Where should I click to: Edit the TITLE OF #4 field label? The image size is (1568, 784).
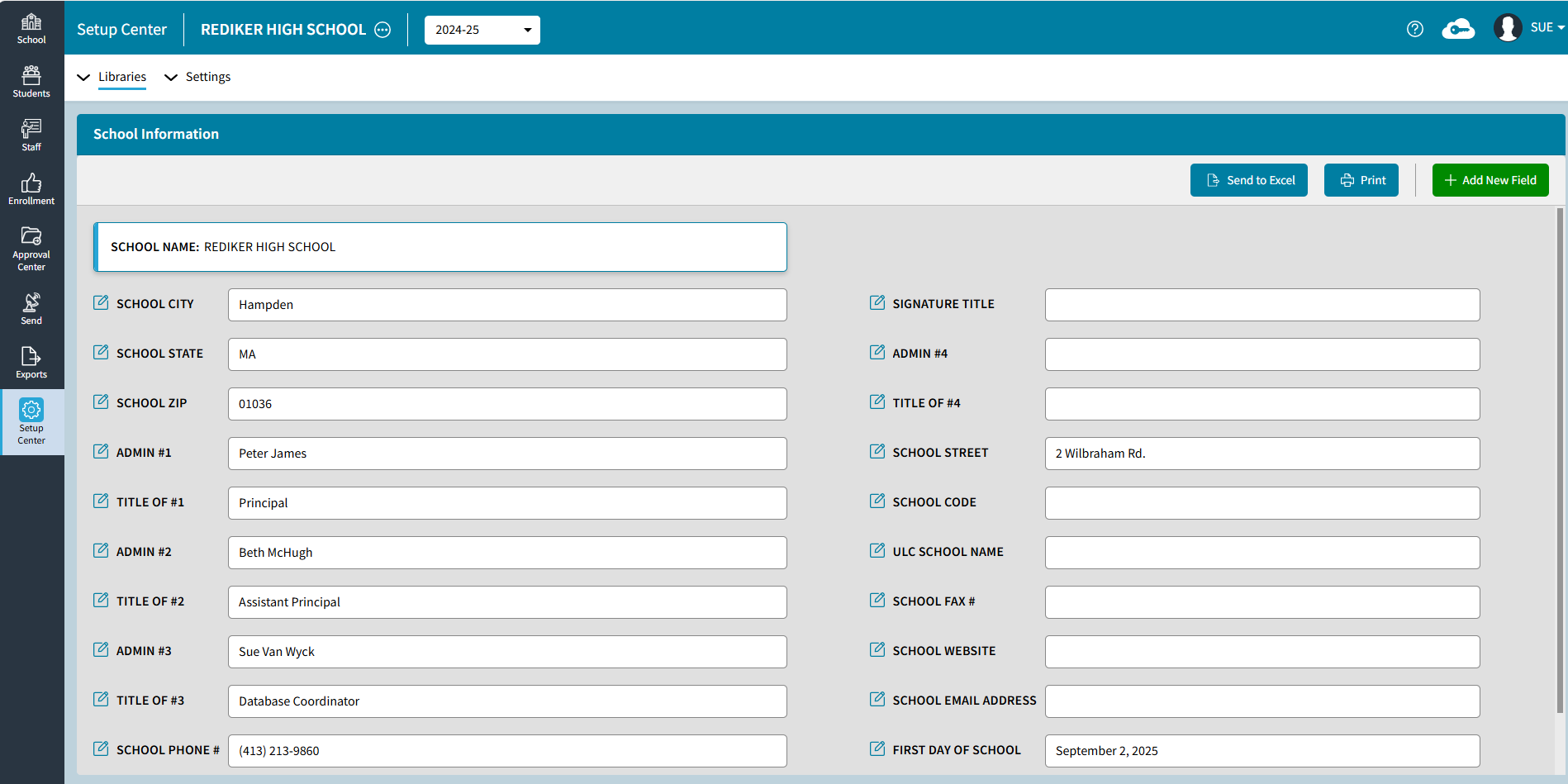(877, 402)
